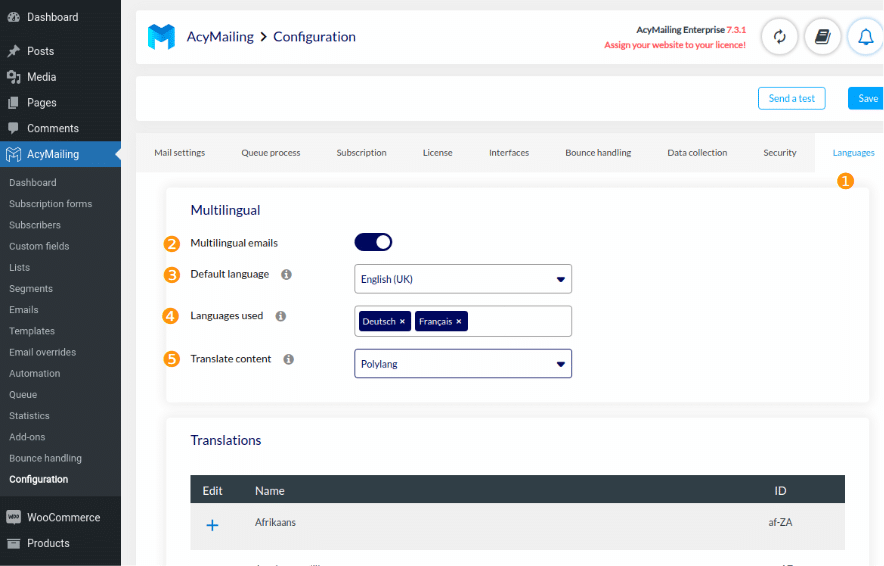Click info icon beside Default language

pyautogui.click(x=286, y=275)
